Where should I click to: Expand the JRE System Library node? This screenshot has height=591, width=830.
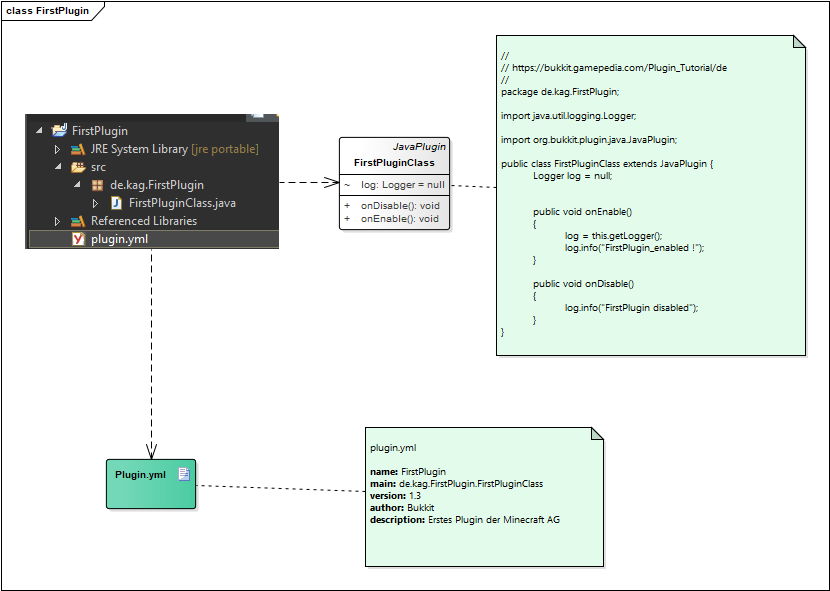[x=57, y=149]
